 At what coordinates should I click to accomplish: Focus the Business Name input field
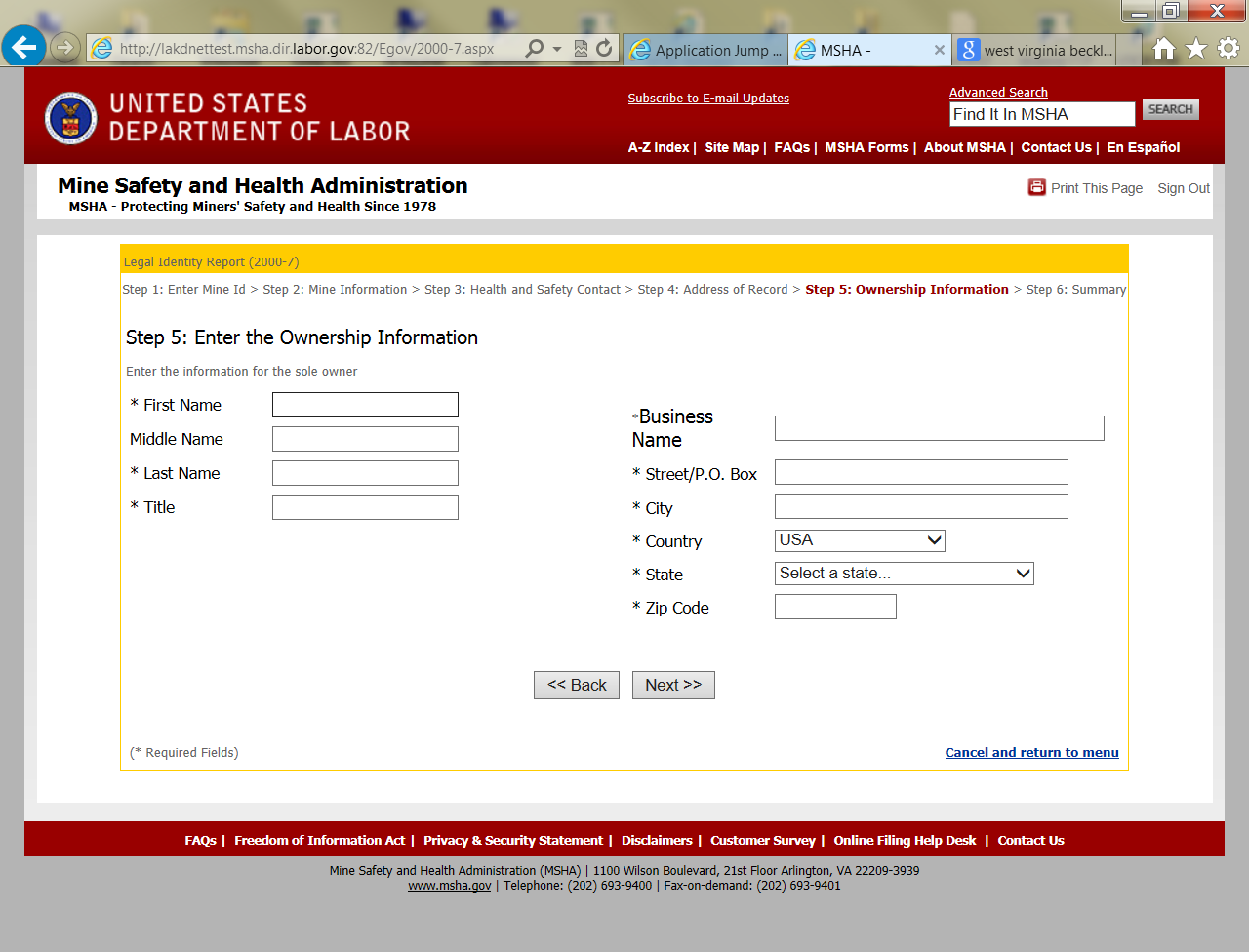pyautogui.click(x=940, y=428)
